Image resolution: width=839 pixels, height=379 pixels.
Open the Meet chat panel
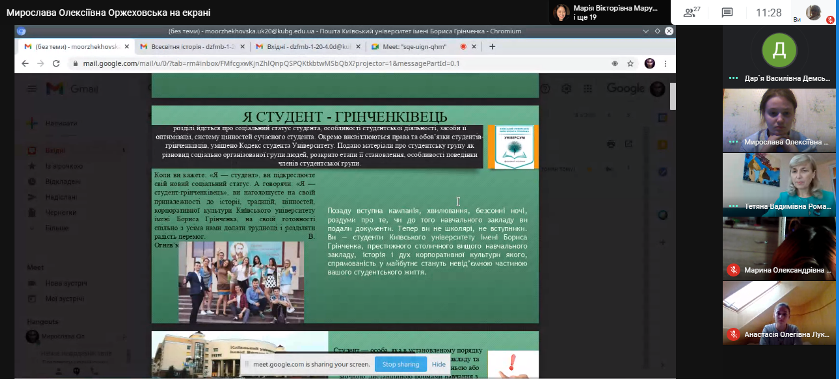pos(727,12)
